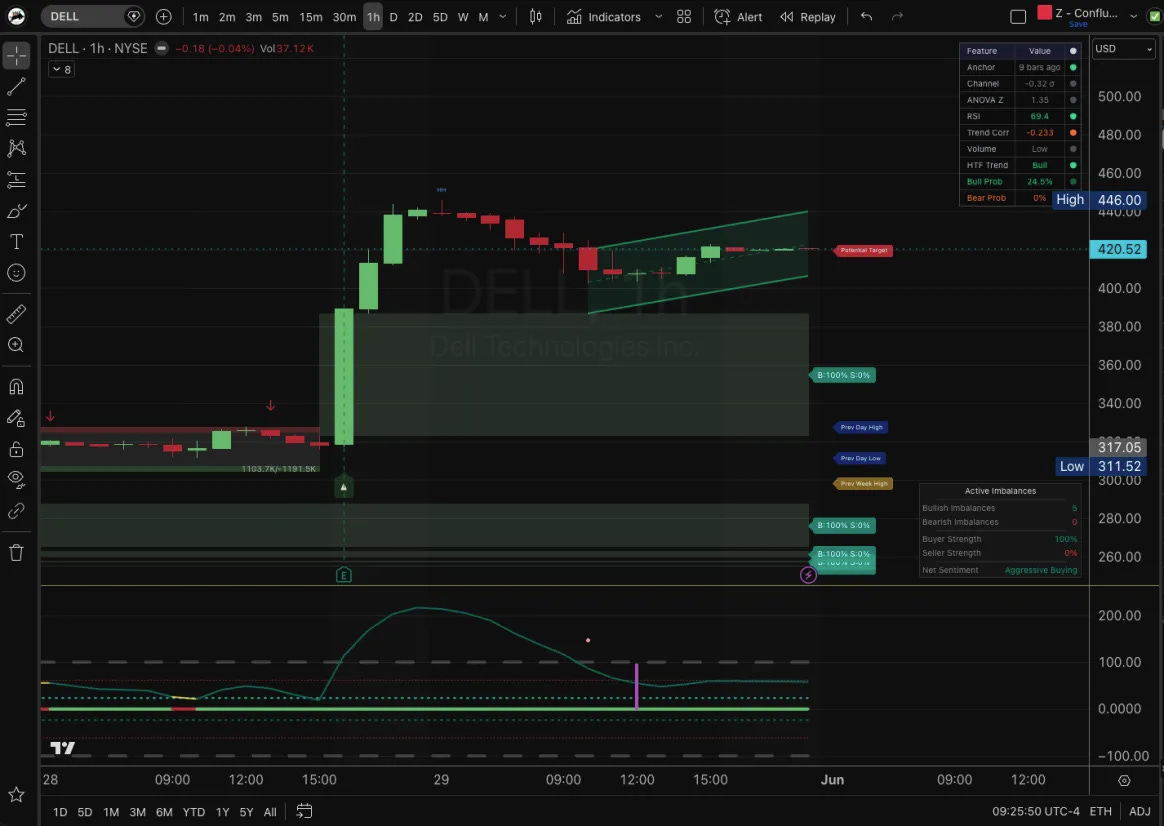This screenshot has width=1164, height=826.
Task: Collapse the indicator legend showing 8
Action: [61, 70]
